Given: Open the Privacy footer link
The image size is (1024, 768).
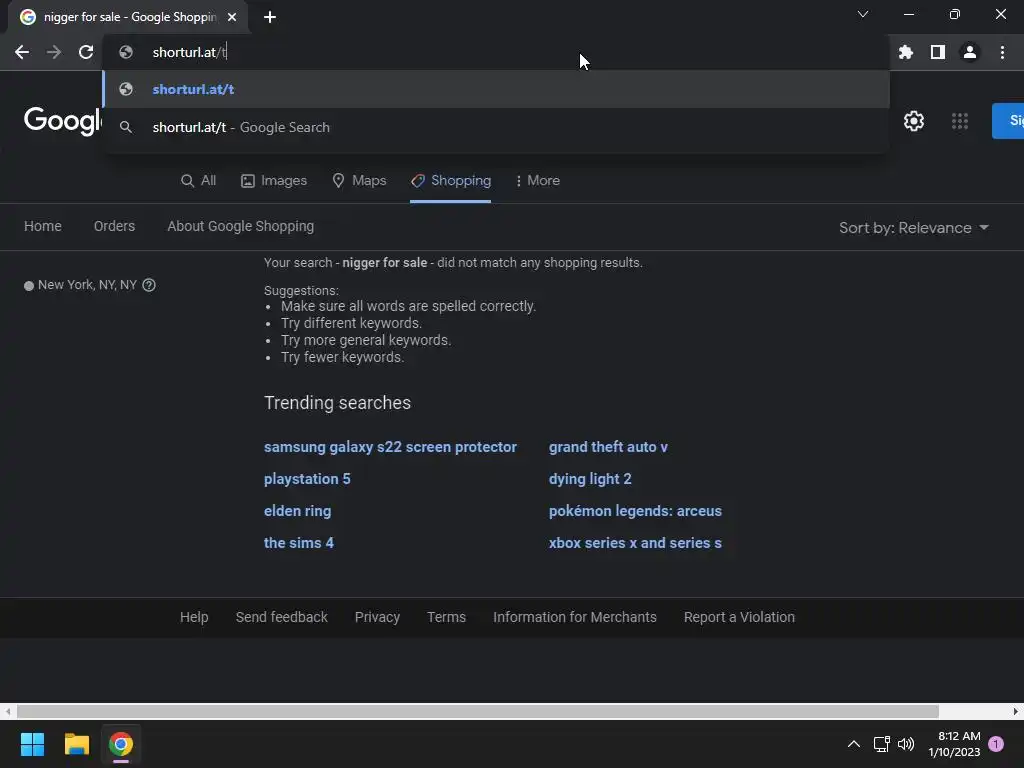Looking at the screenshot, I should point(377,617).
